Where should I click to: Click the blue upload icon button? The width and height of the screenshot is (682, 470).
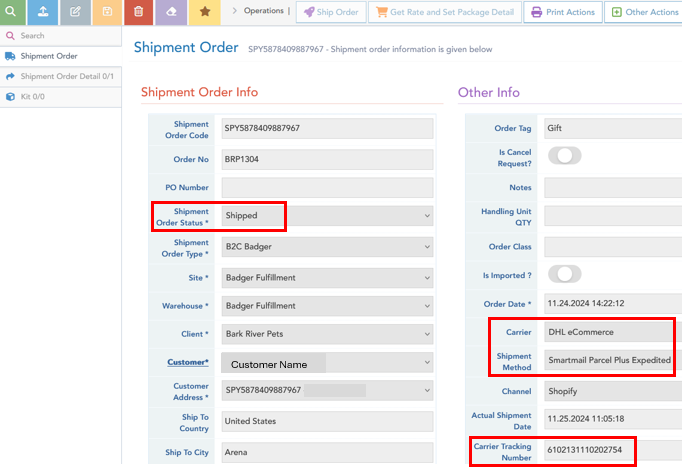point(43,12)
